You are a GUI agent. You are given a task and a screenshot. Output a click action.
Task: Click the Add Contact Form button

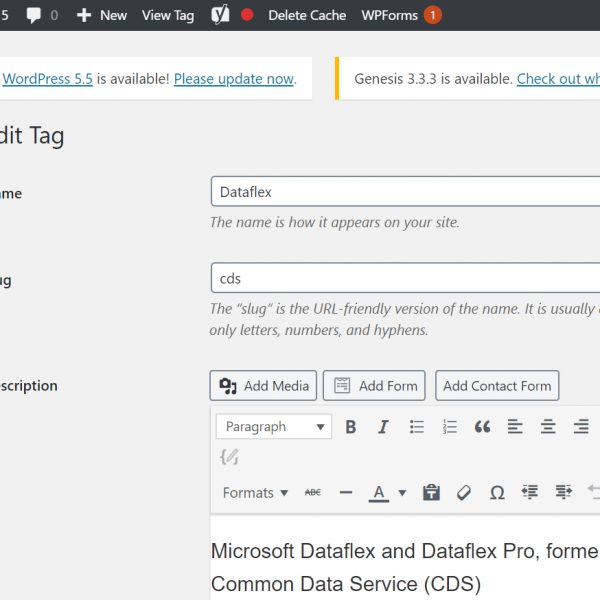tap(497, 386)
